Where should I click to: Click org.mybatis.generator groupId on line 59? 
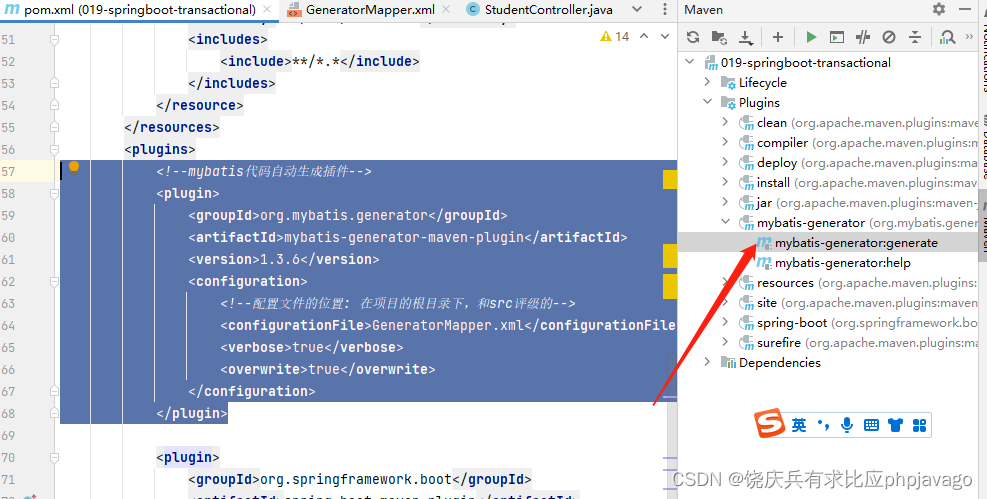coord(344,215)
